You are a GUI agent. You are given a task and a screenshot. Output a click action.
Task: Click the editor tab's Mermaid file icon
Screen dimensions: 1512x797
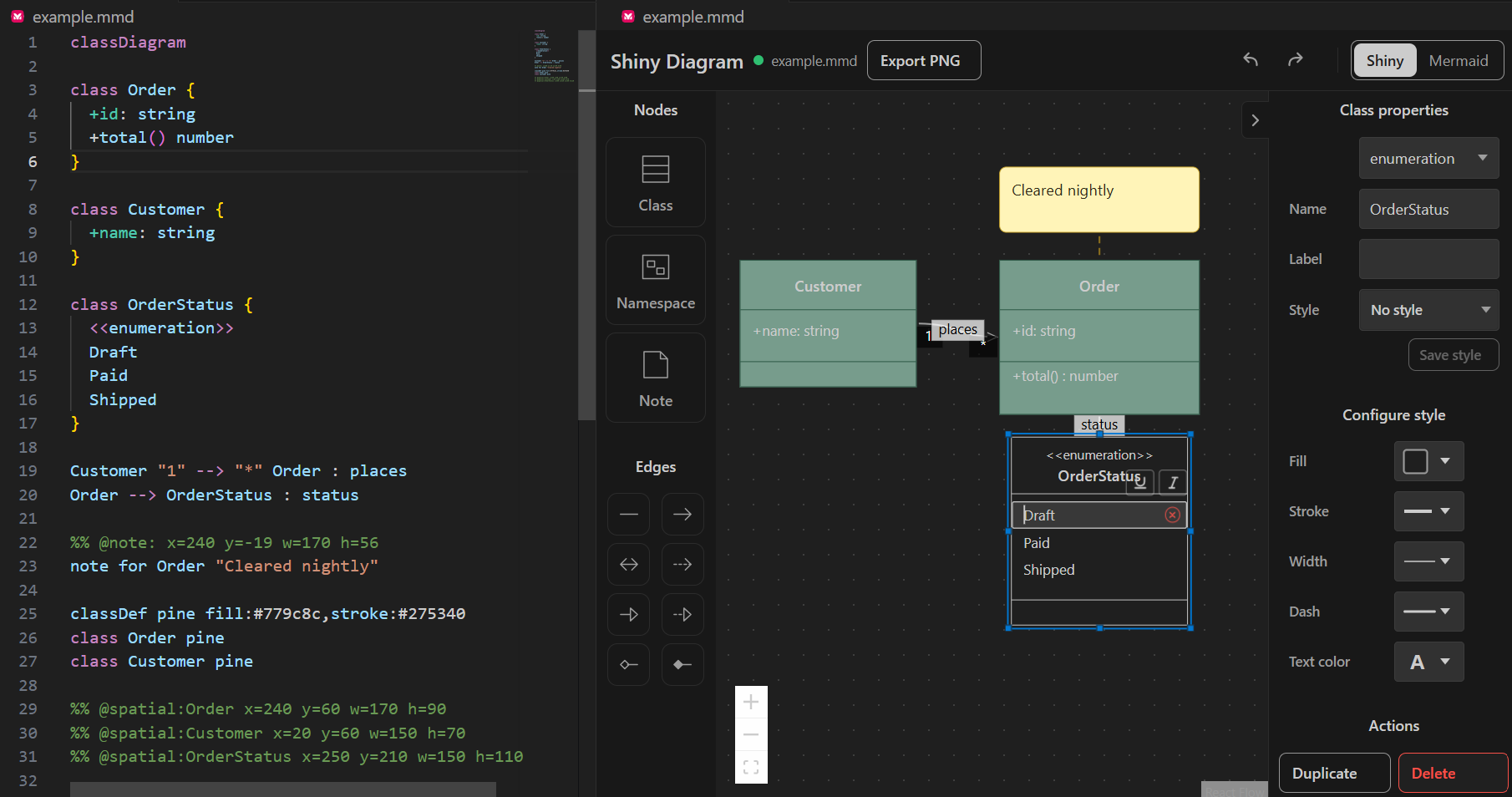pos(18,17)
